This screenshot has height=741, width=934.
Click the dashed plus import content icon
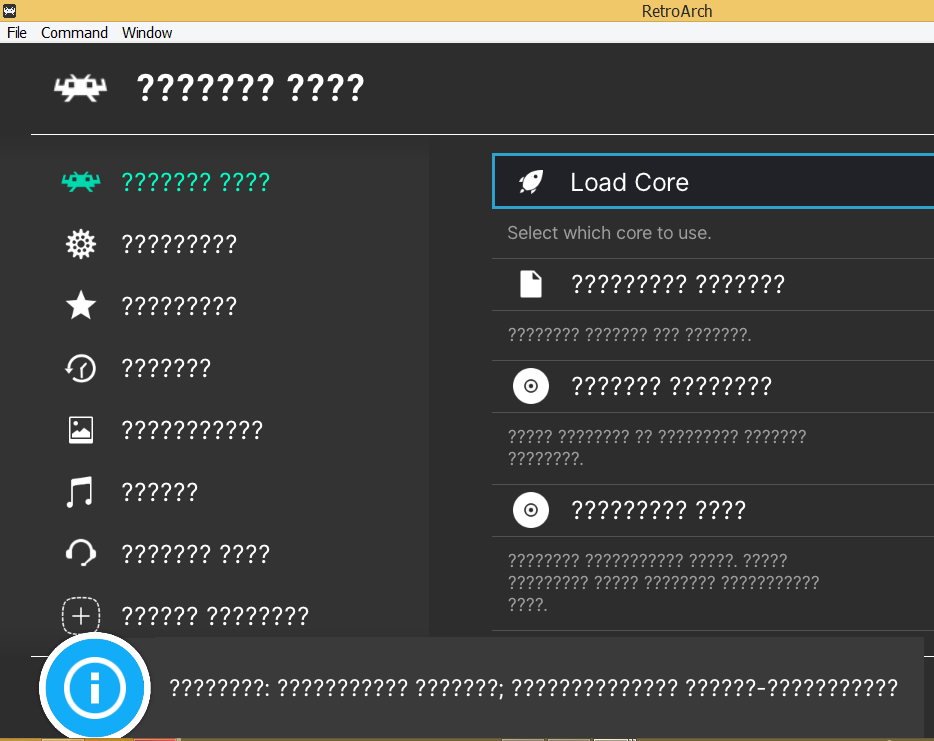tap(81, 615)
